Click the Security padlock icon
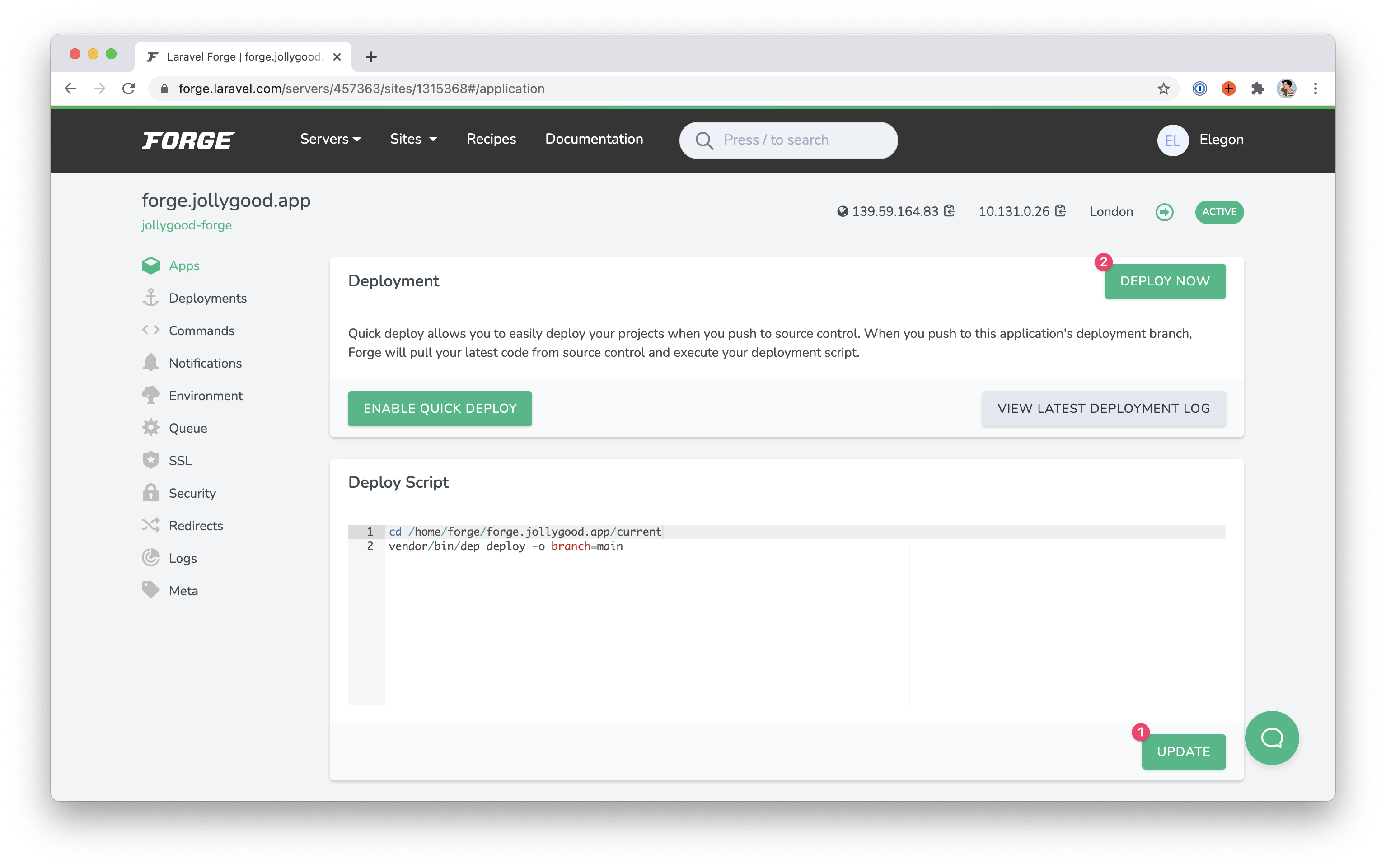 [150, 493]
